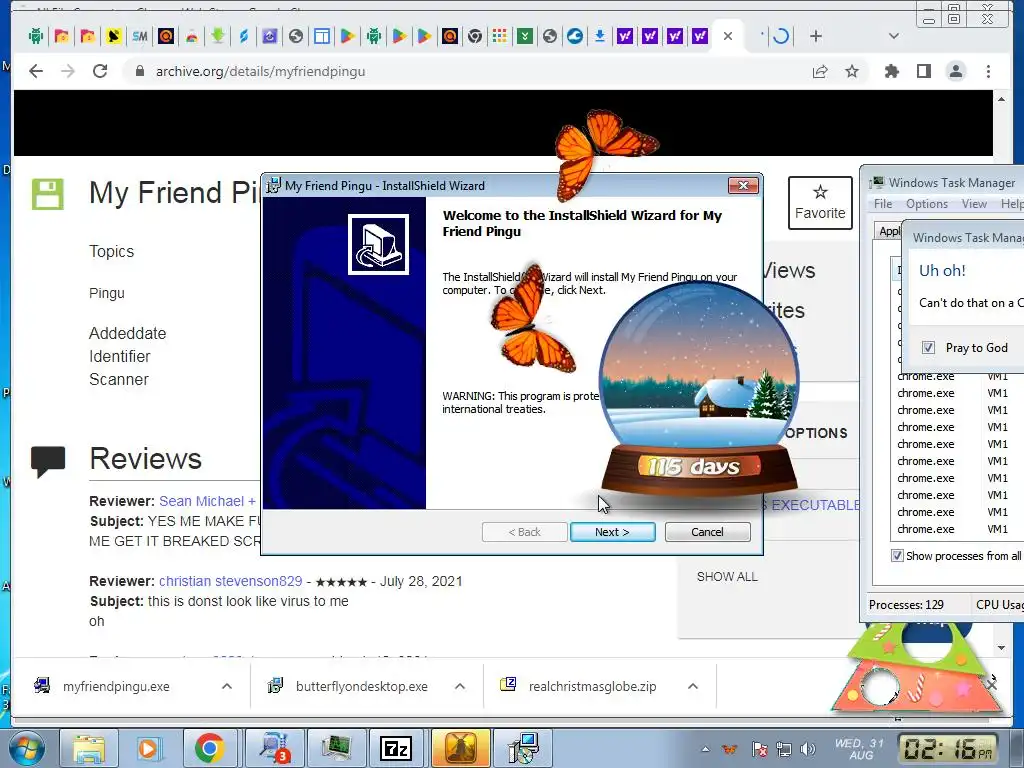Expand realchristmasglobe.zip download options
The image size is (1024, 768).
(x=693, y=686)
